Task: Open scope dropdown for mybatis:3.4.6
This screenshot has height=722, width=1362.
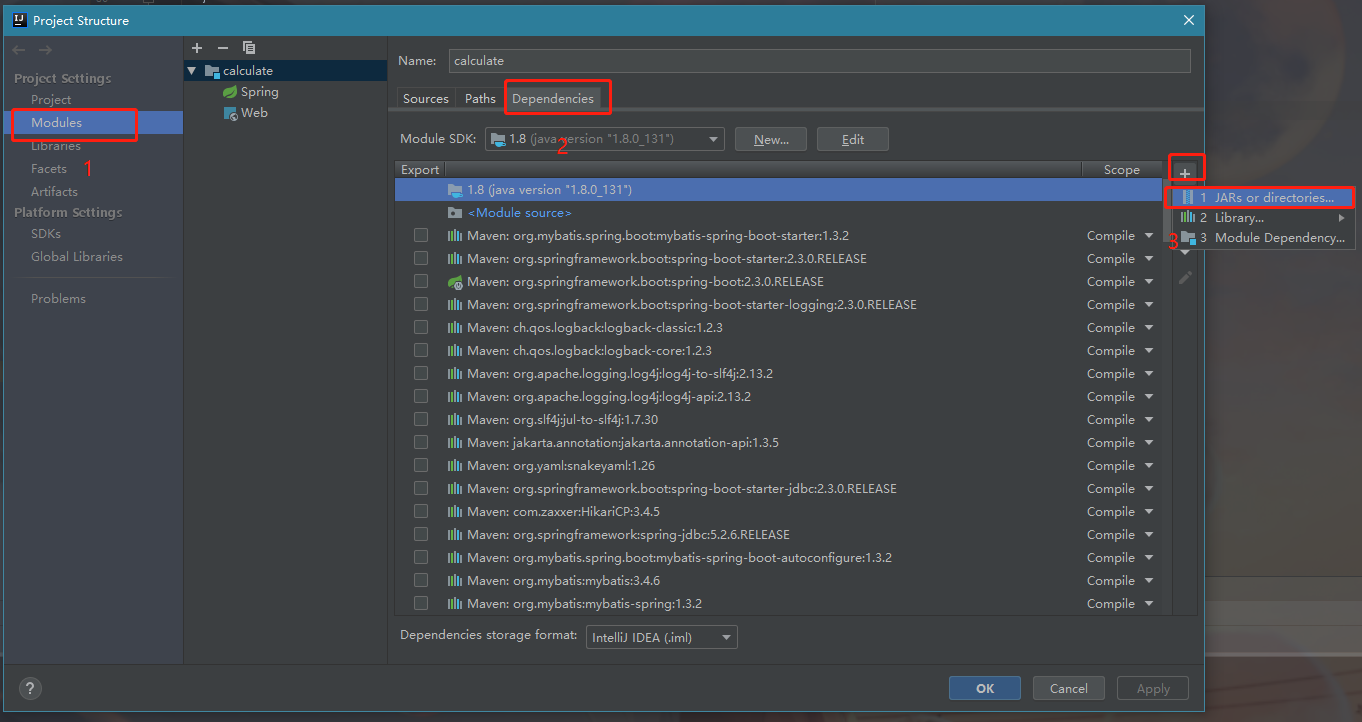Action: pos(1149,581)
